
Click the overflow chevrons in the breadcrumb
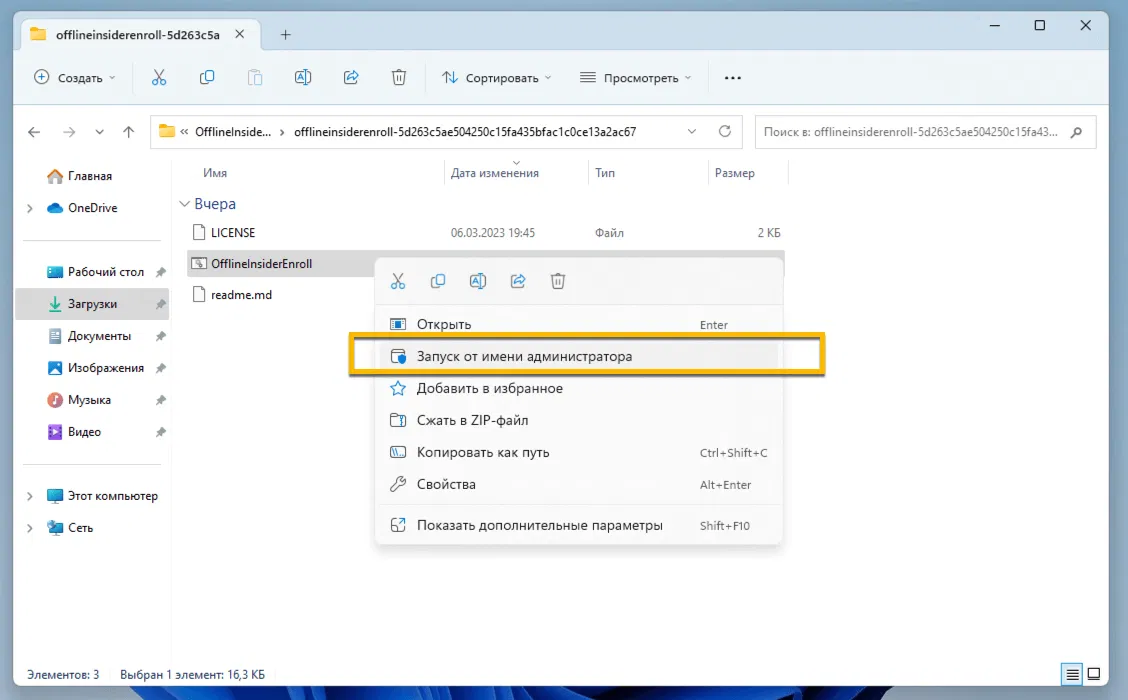point(184,132)
